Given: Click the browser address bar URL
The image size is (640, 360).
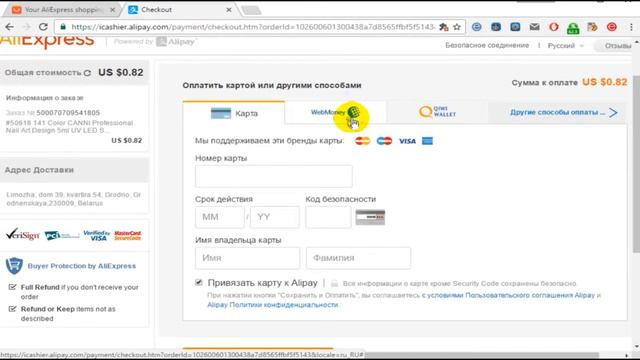Looking at the screenshot, I should click(253, 27).
